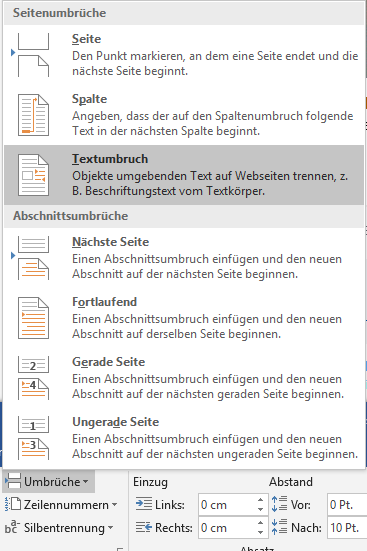Click the description 'Abschnitt auf derselben Seite beginnen.'
This screenshot has width=367, height=551.
click(176, 334)
